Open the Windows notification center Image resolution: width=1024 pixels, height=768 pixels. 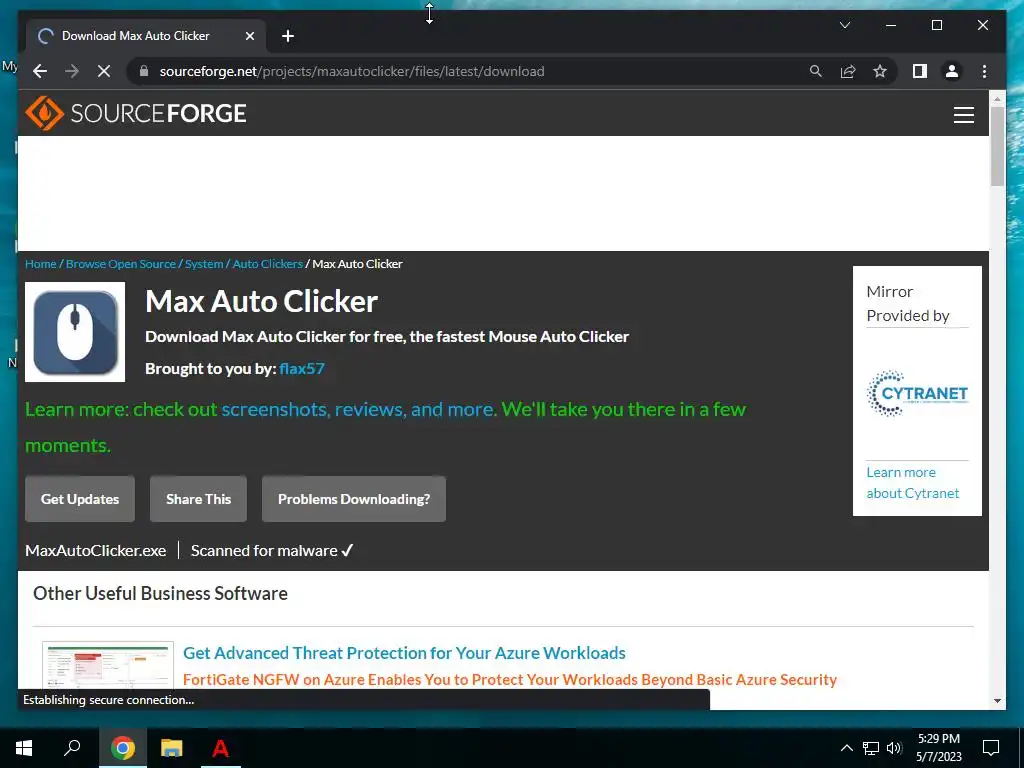(x=991, y=748)
